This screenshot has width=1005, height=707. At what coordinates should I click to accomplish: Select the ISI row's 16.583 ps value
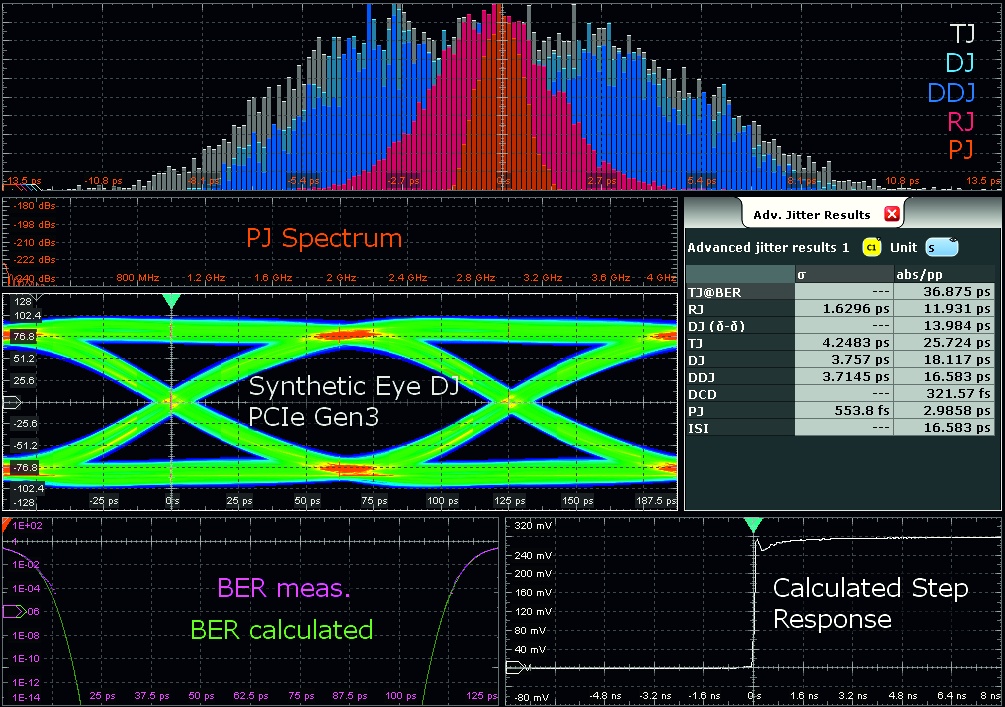[x=944, y=428]
